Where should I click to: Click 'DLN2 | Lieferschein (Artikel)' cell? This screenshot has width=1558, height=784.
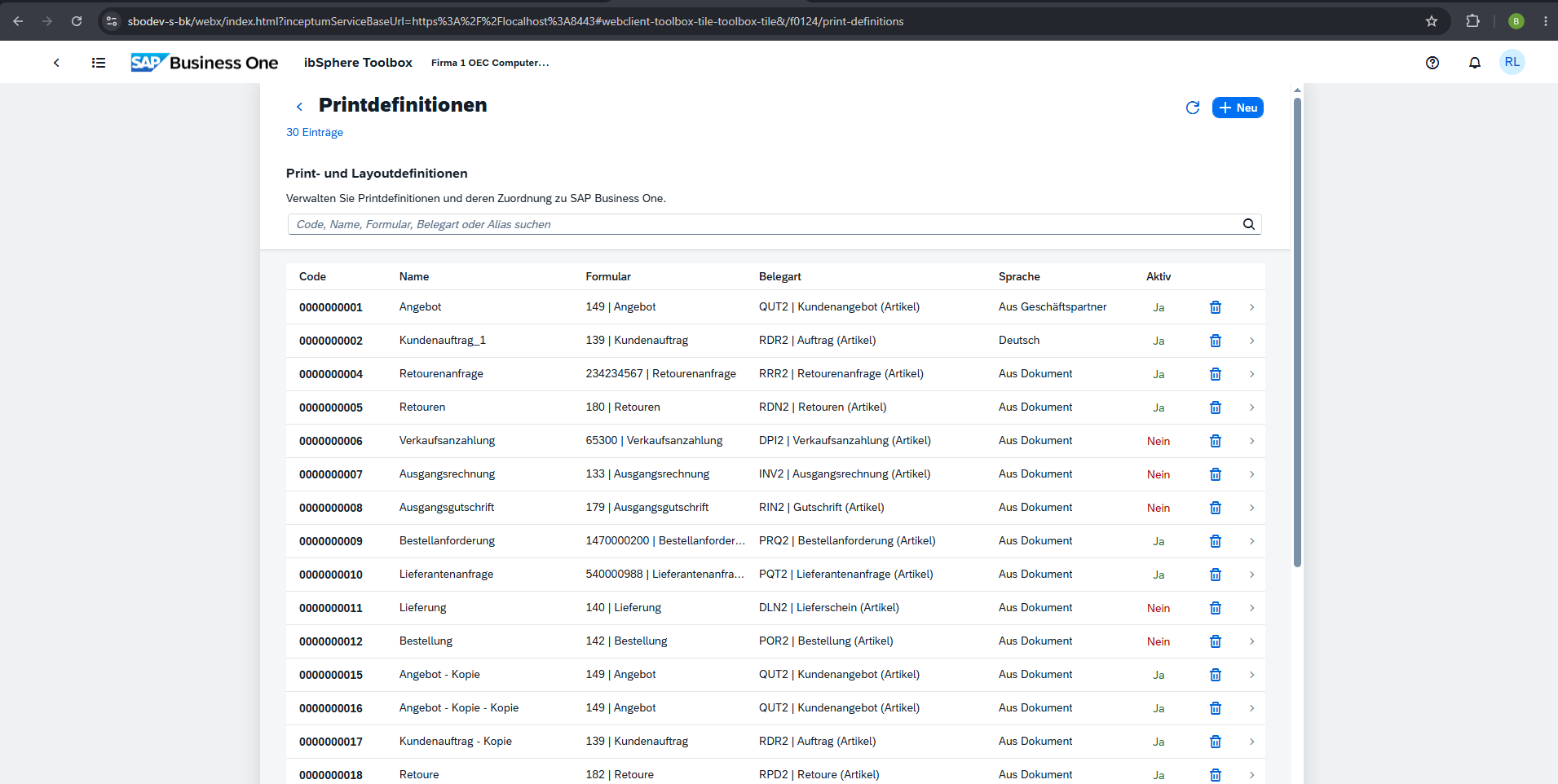point(829,607)
